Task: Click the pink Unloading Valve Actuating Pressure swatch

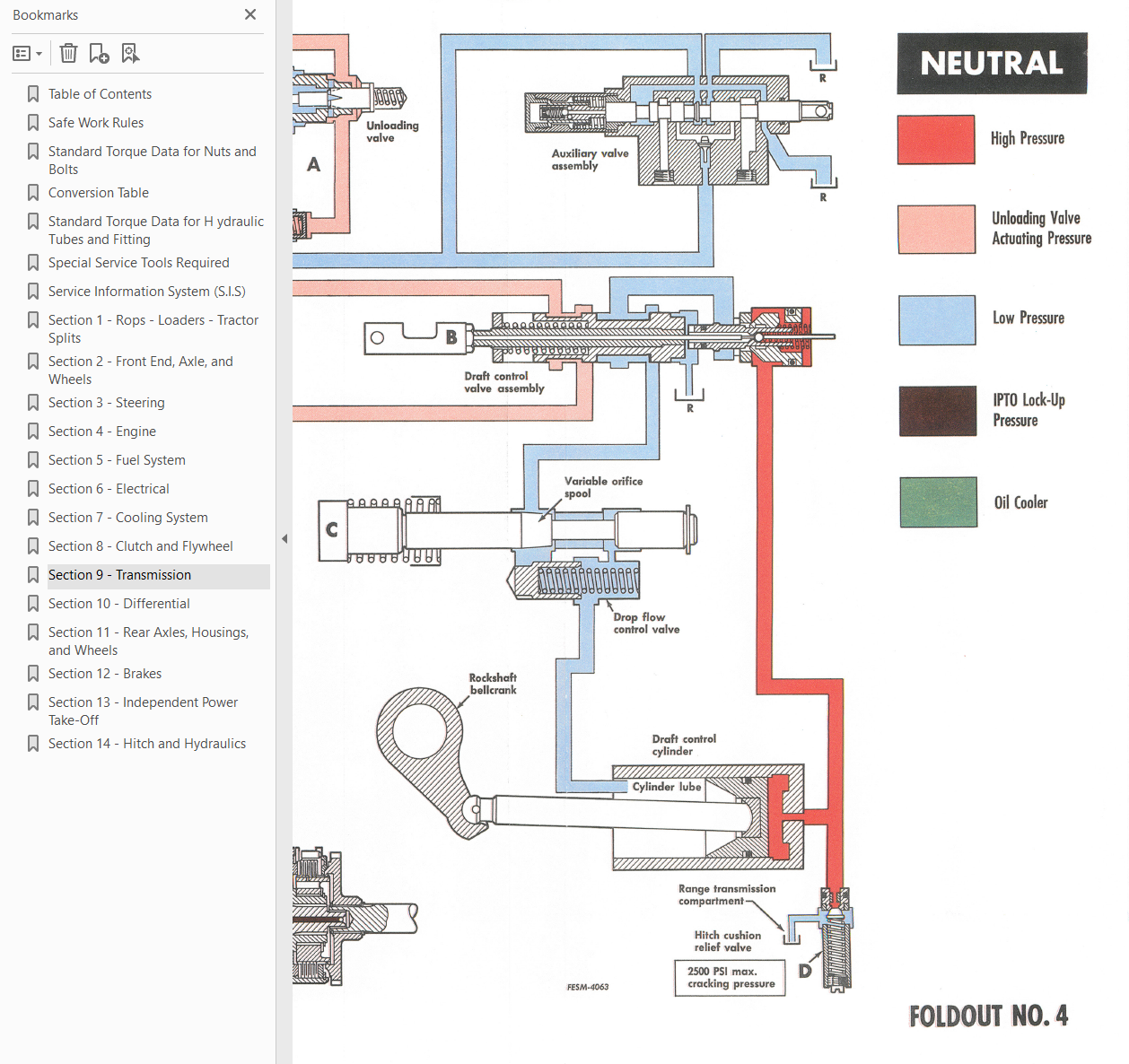Action: (937, 230)
